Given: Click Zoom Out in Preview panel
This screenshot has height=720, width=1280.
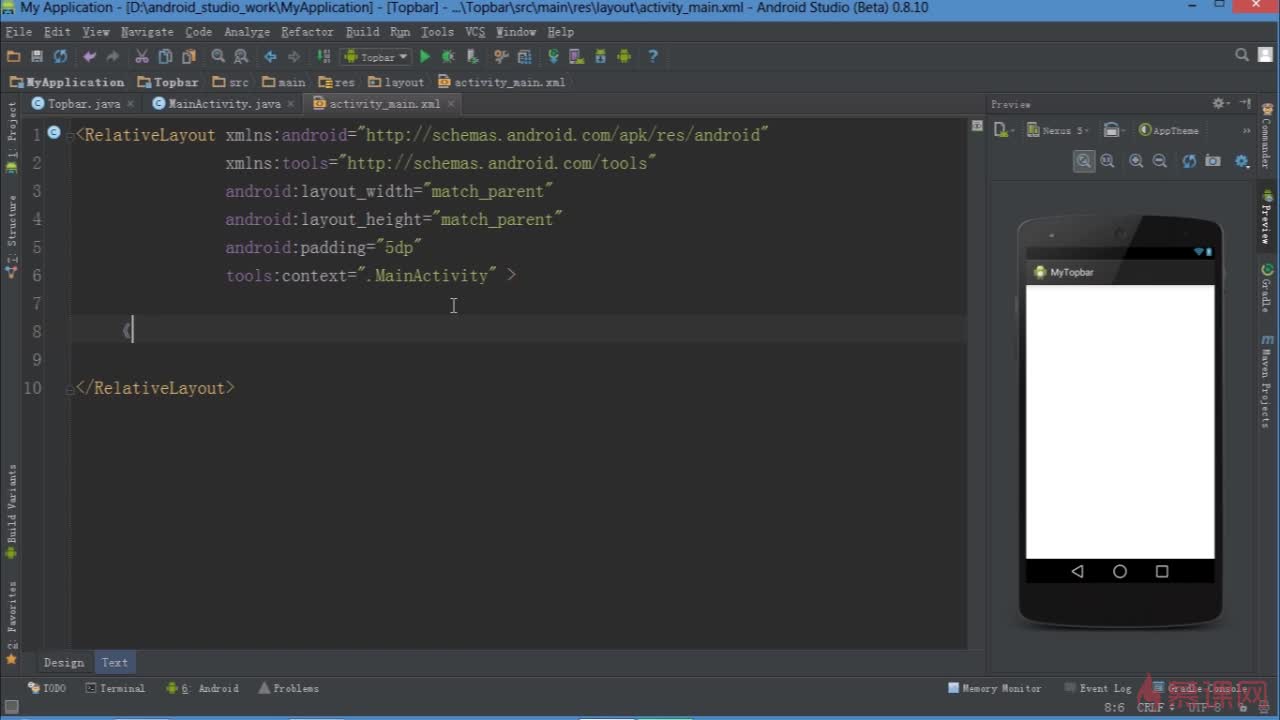Looking at the screenshot, I should click(1160, 161).
